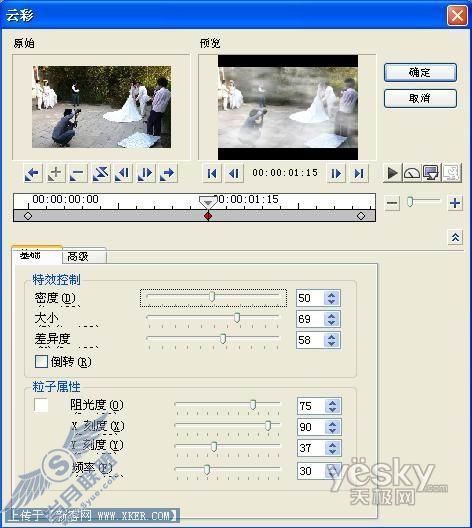Zoom out the timeline with minus

click(x=392, y=203)
